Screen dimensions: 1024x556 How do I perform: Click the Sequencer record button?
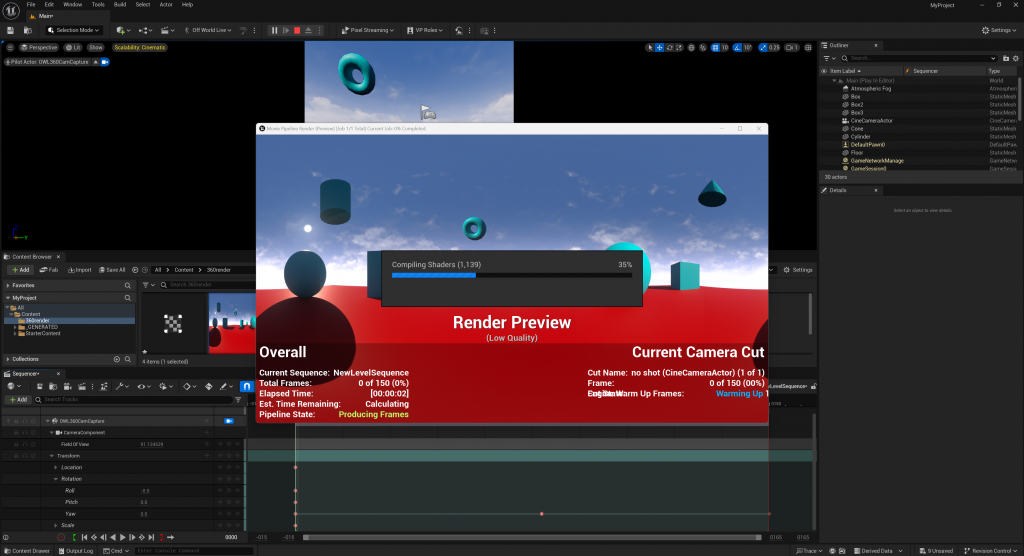[61, 538]
